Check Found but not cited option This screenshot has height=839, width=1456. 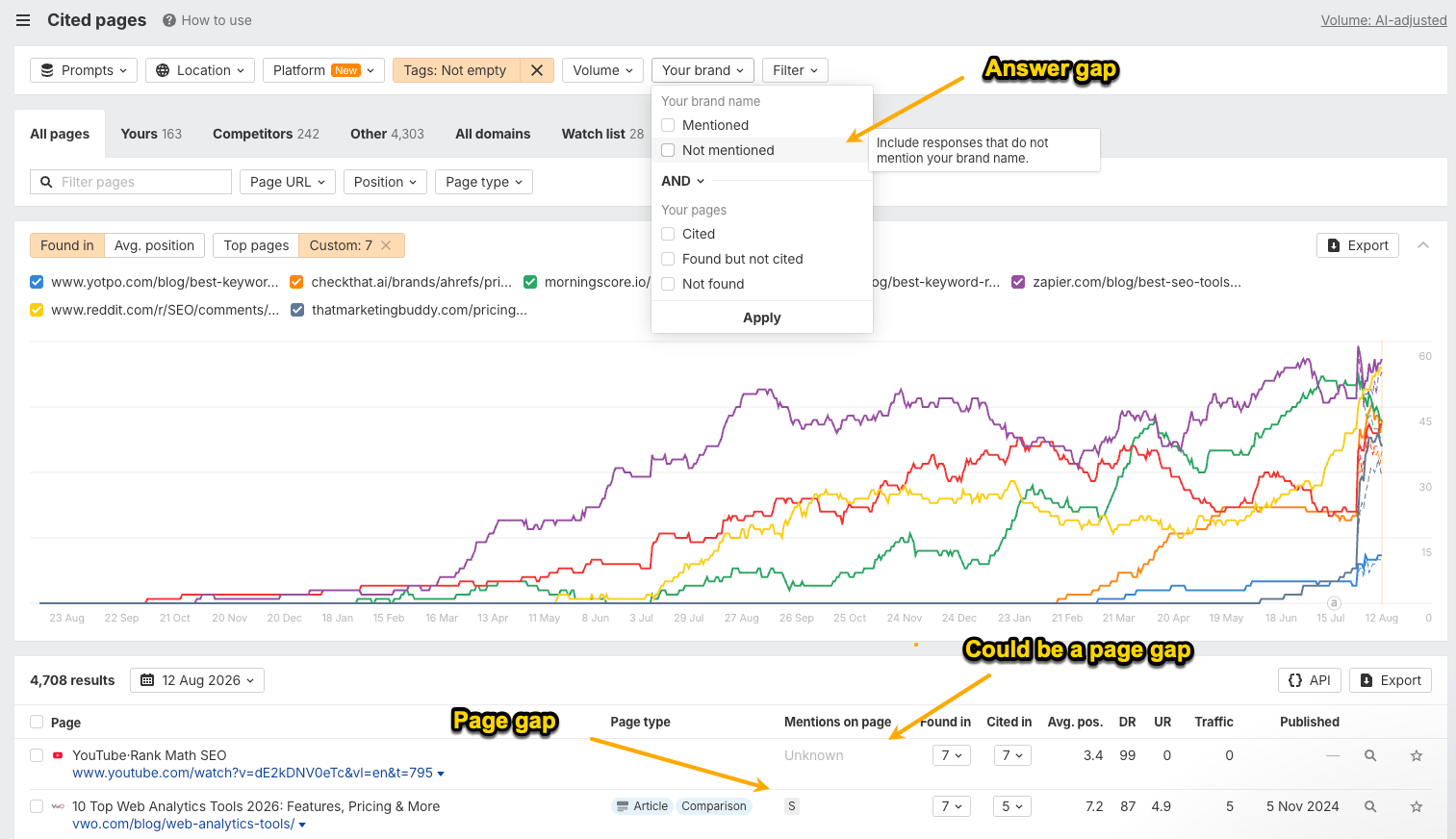[668, 259]
